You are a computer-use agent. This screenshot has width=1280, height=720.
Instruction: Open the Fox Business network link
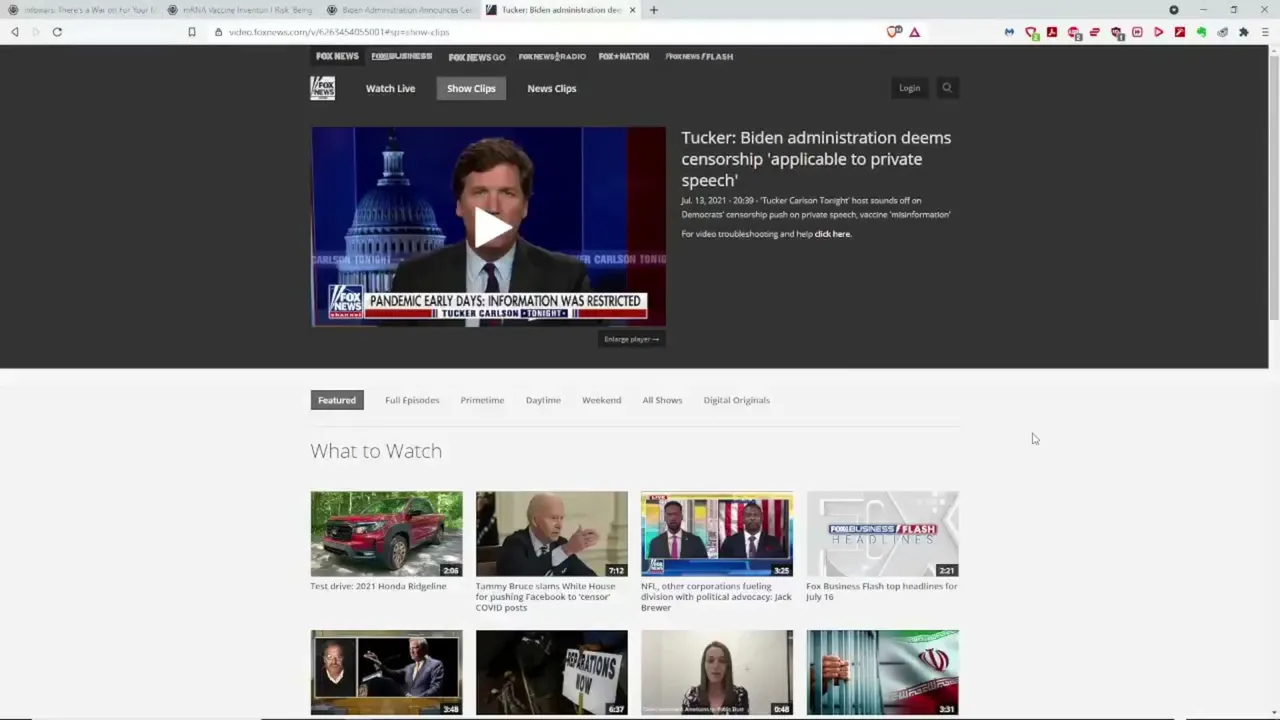tap(402, 56)
